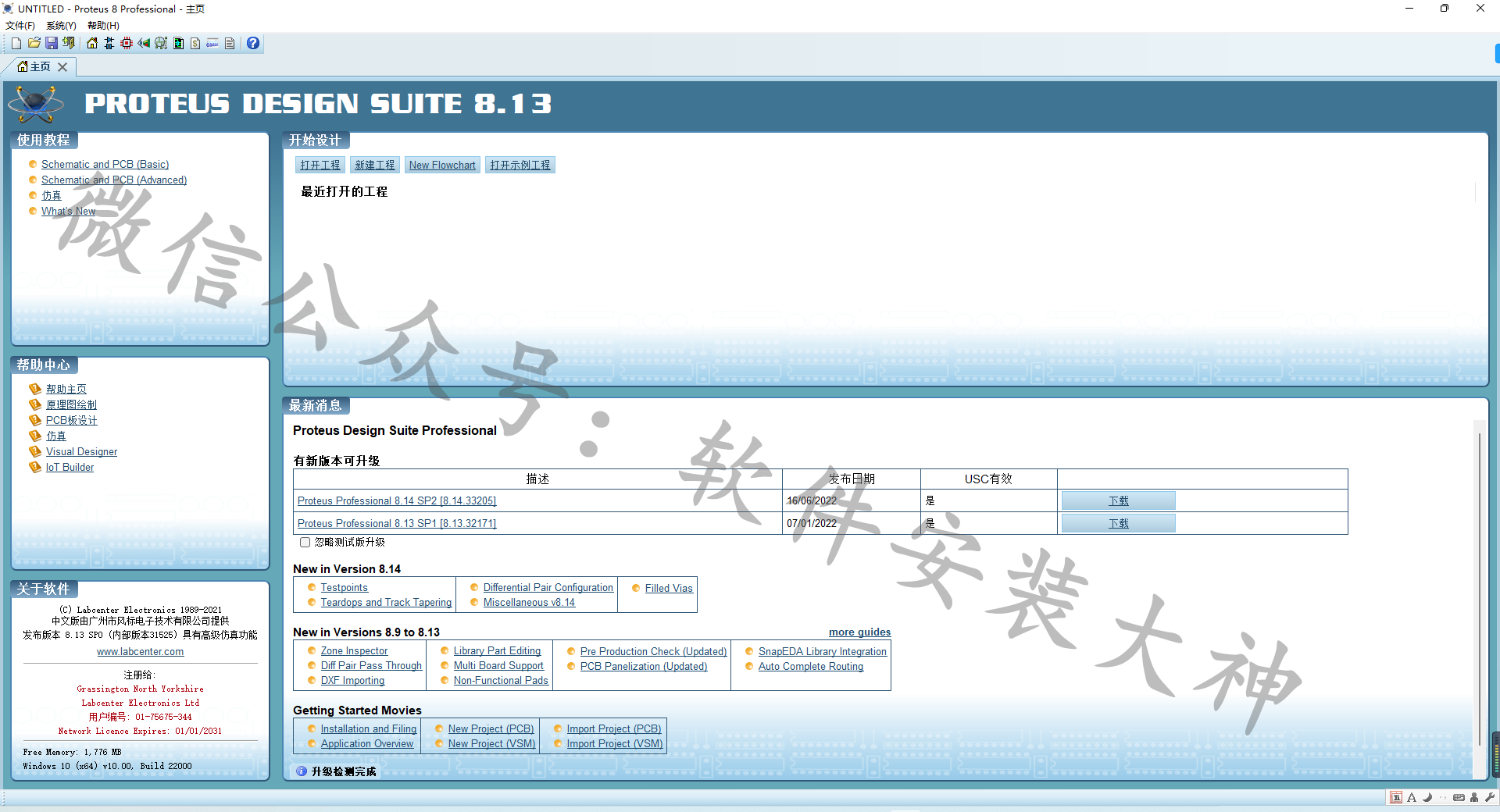Open Teardops and Track Tapering link
Image resolution: width=1500 pixels, height=812 pixels.
pyautogui.click(x=386, y=603)
